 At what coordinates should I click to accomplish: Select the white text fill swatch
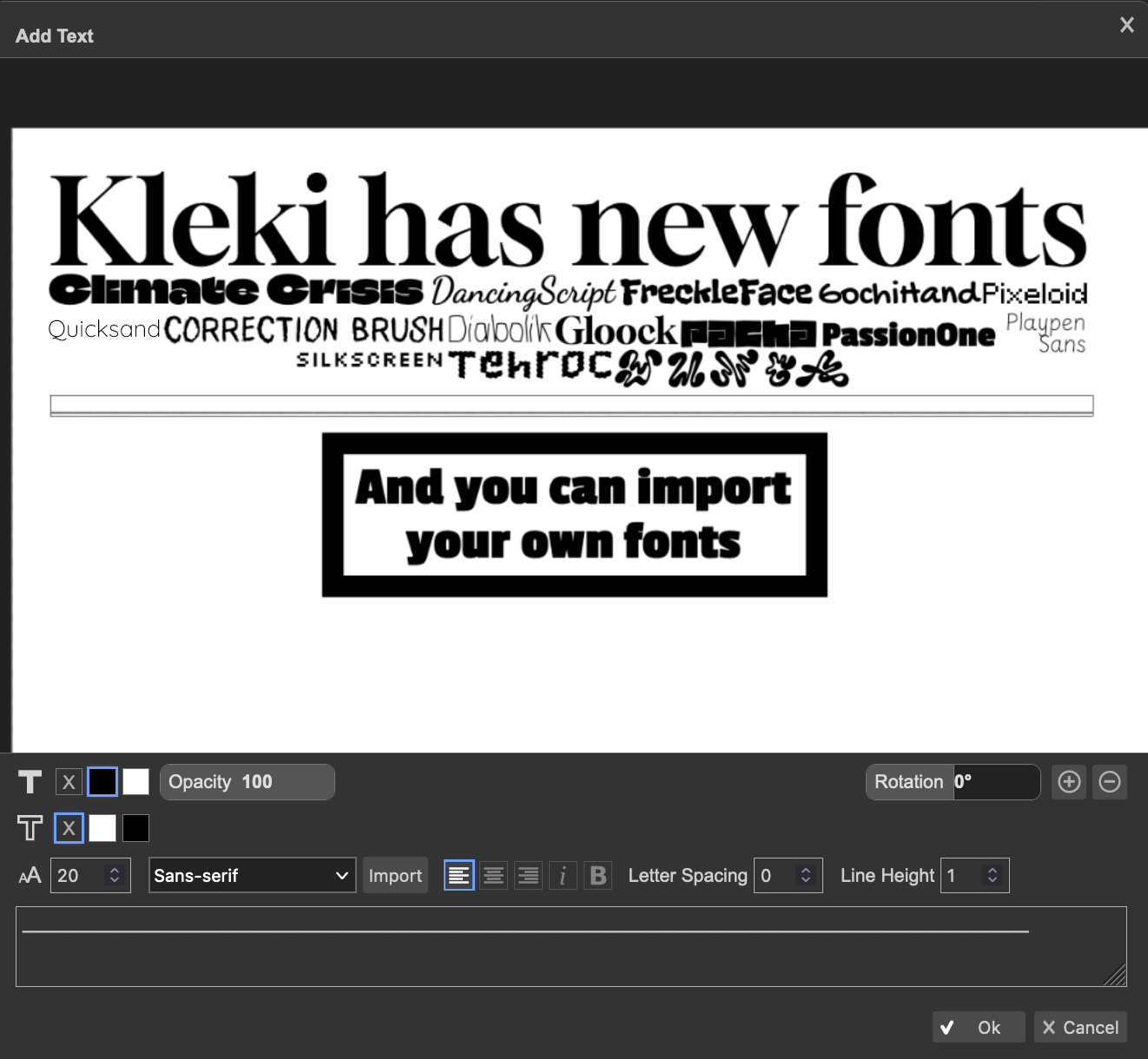135,782
